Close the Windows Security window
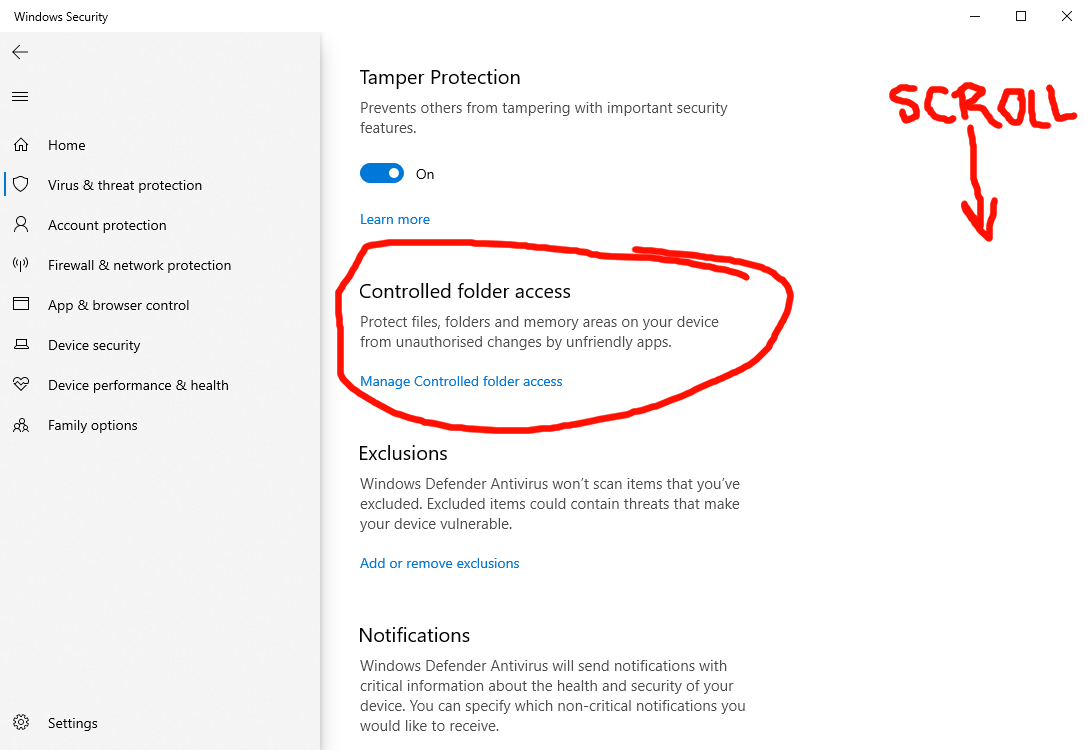1090x750 pixels. [x=1067, y=16]
